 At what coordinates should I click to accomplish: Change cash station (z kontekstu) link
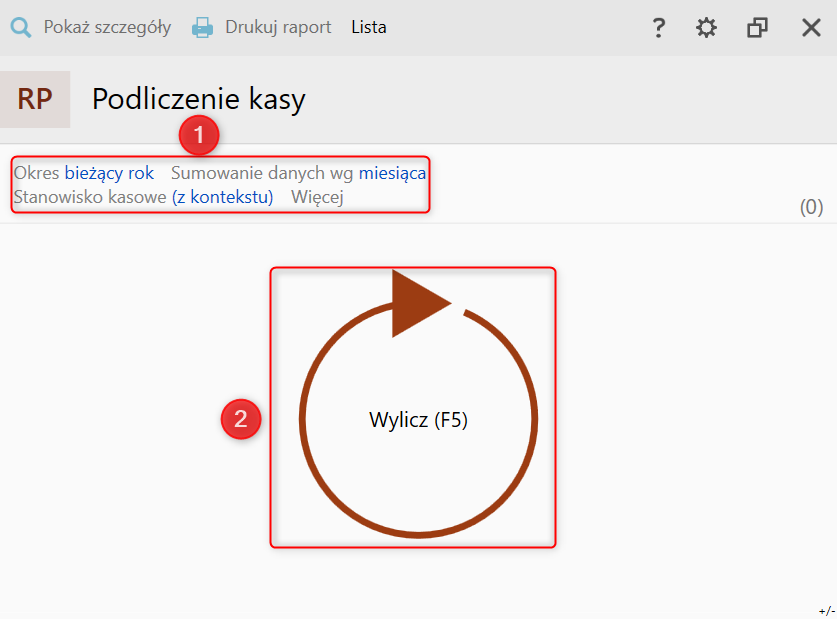223,197
